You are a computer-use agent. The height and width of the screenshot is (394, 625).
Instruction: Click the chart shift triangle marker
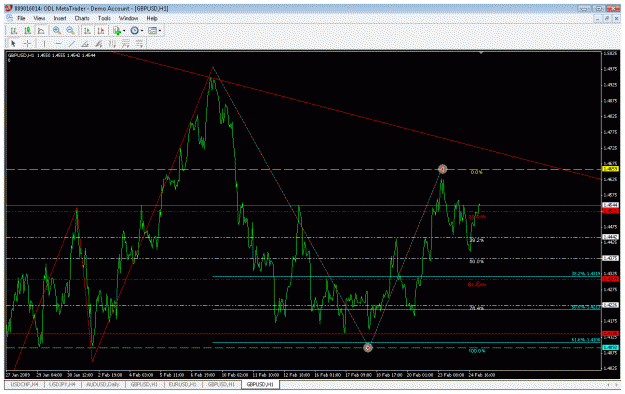[481, 53]
